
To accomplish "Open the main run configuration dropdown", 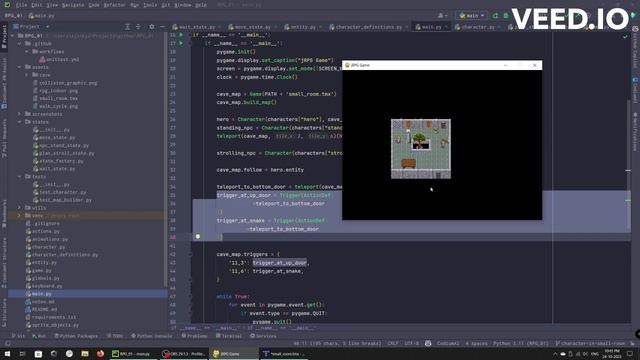I will pyautogui.click(x=472, y=16).
